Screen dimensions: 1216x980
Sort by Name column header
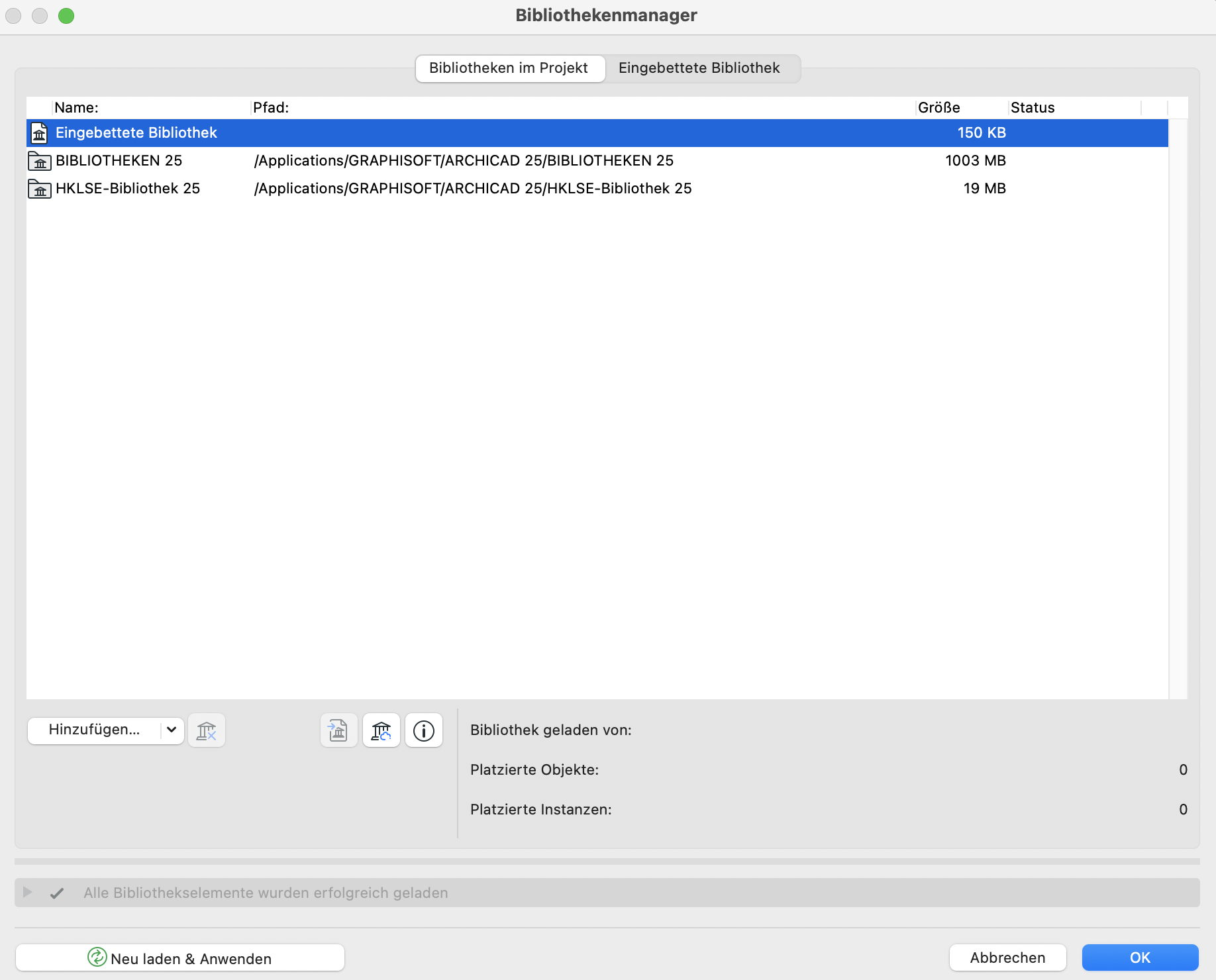tap(152, 108)
